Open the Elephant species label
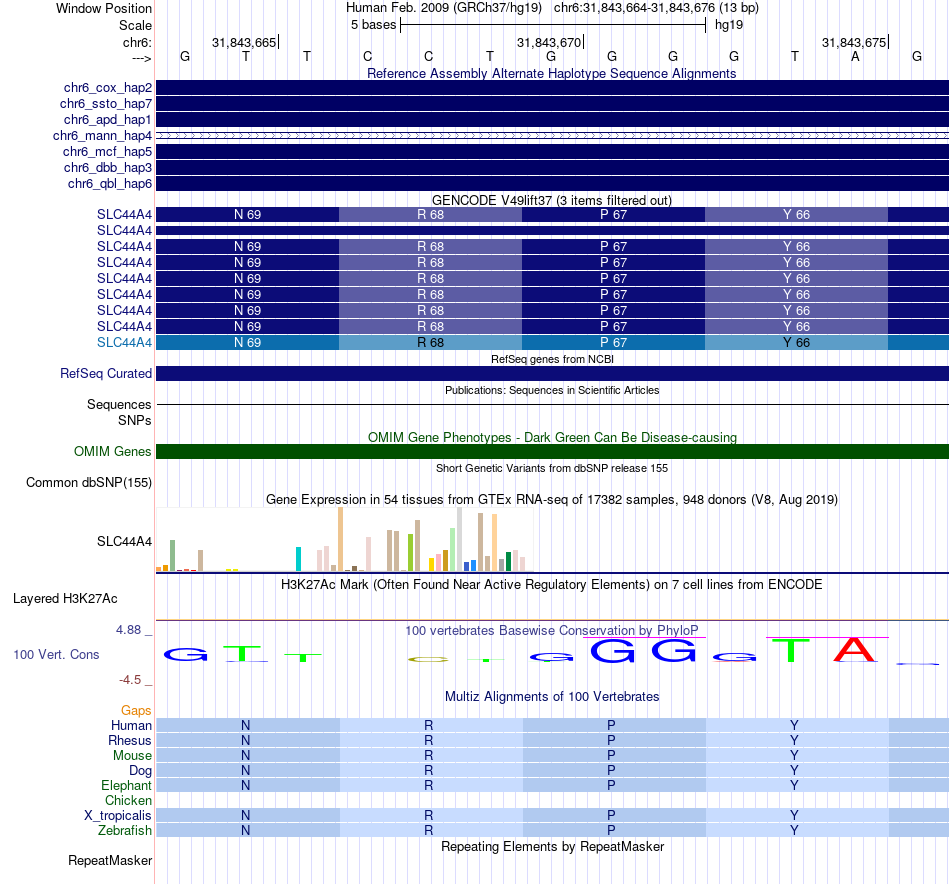The height and width of the screenshot is (884, 950). 126,785
